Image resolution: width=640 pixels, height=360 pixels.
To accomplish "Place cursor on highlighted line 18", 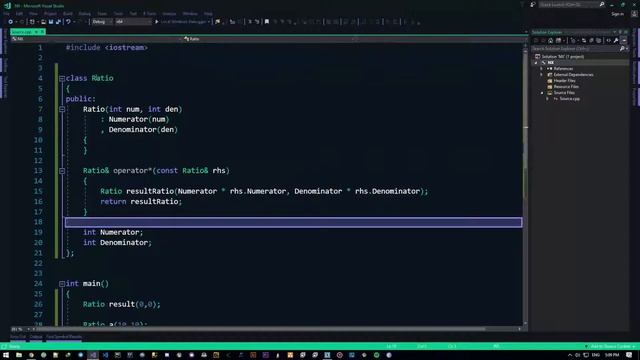I will click(x=293, y=222).
